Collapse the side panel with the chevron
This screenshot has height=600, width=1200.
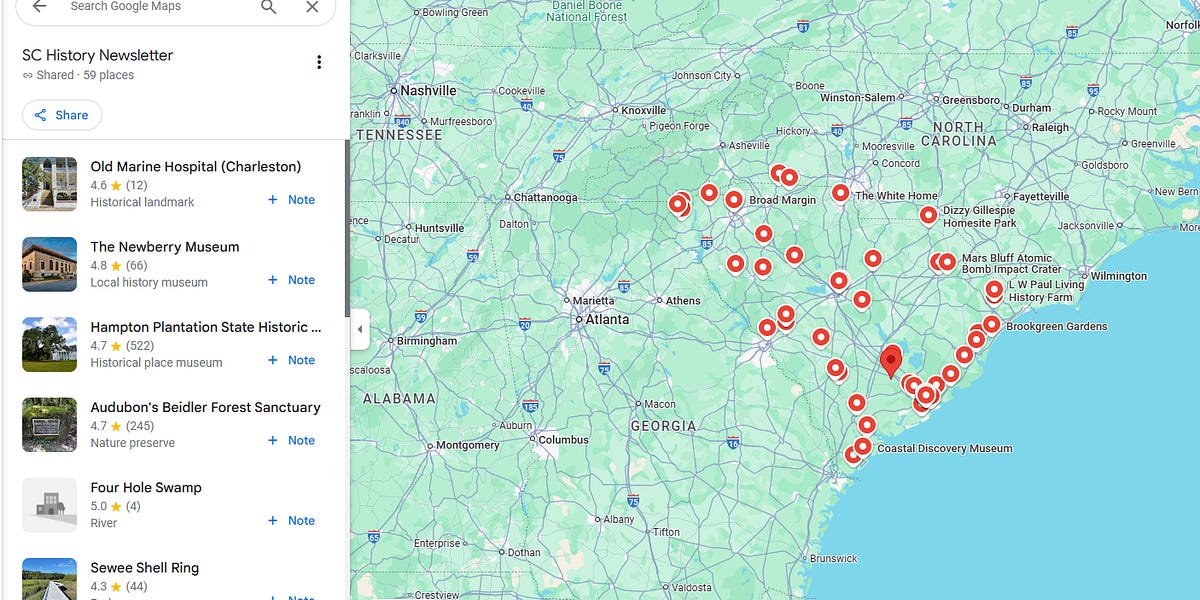click(360, 329)
